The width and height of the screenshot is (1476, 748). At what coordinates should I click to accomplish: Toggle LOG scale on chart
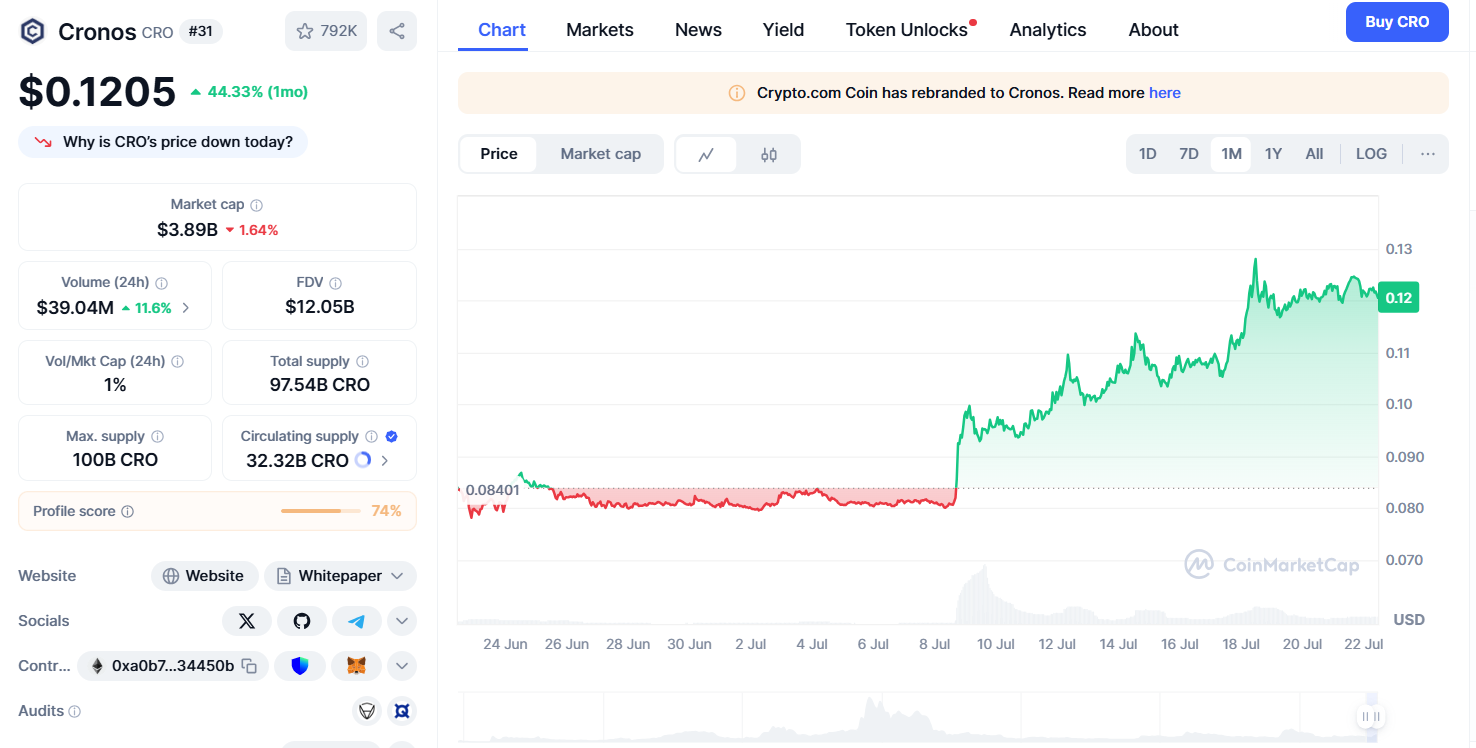(x=1371, y=154)
